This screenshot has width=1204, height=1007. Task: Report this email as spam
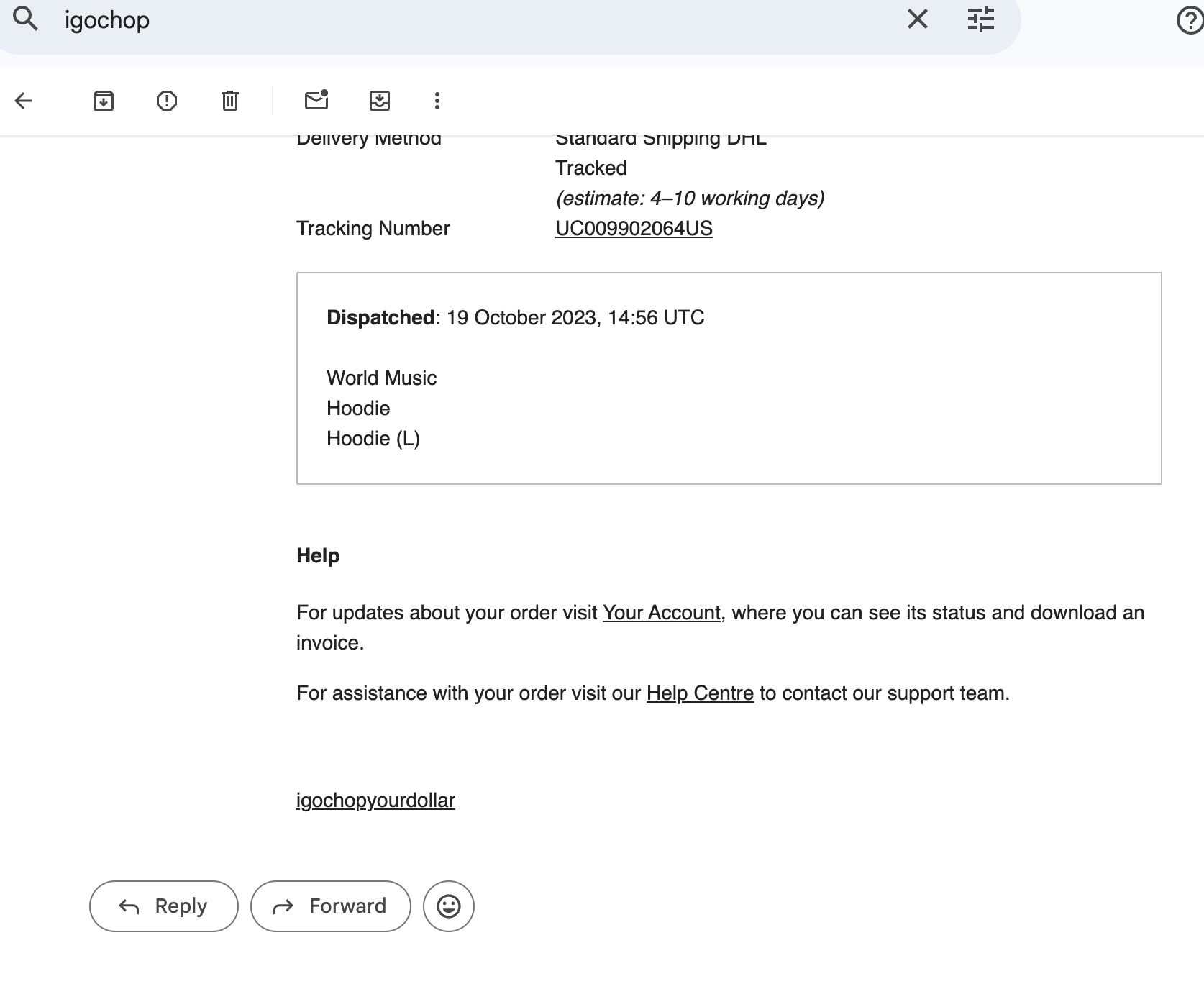[167, 101]
